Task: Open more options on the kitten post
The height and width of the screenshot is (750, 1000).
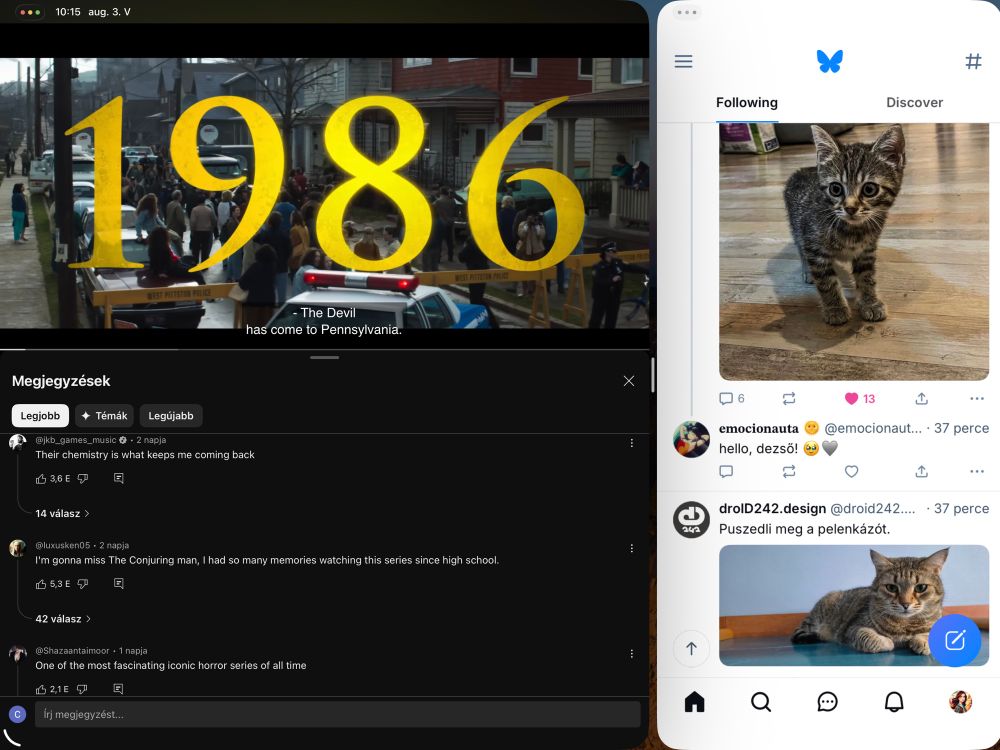Action: 976,399
